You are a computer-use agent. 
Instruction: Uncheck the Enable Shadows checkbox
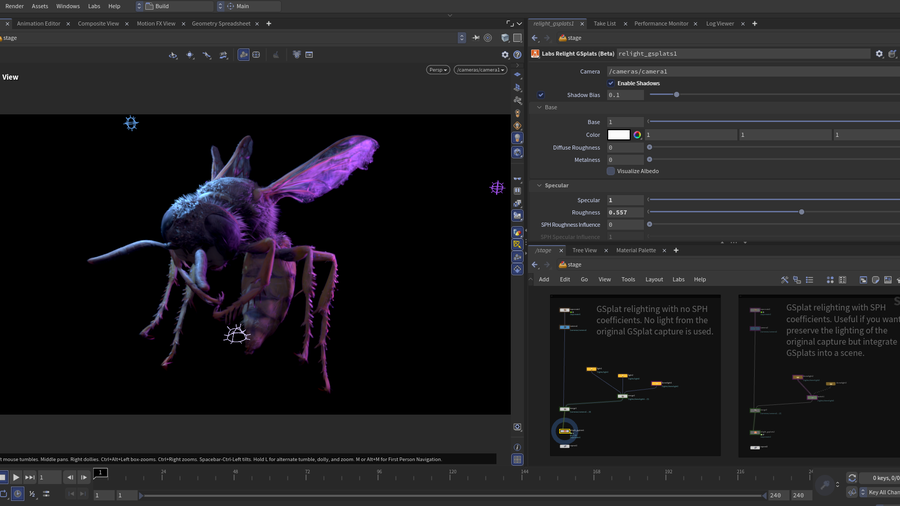point(611,83)
